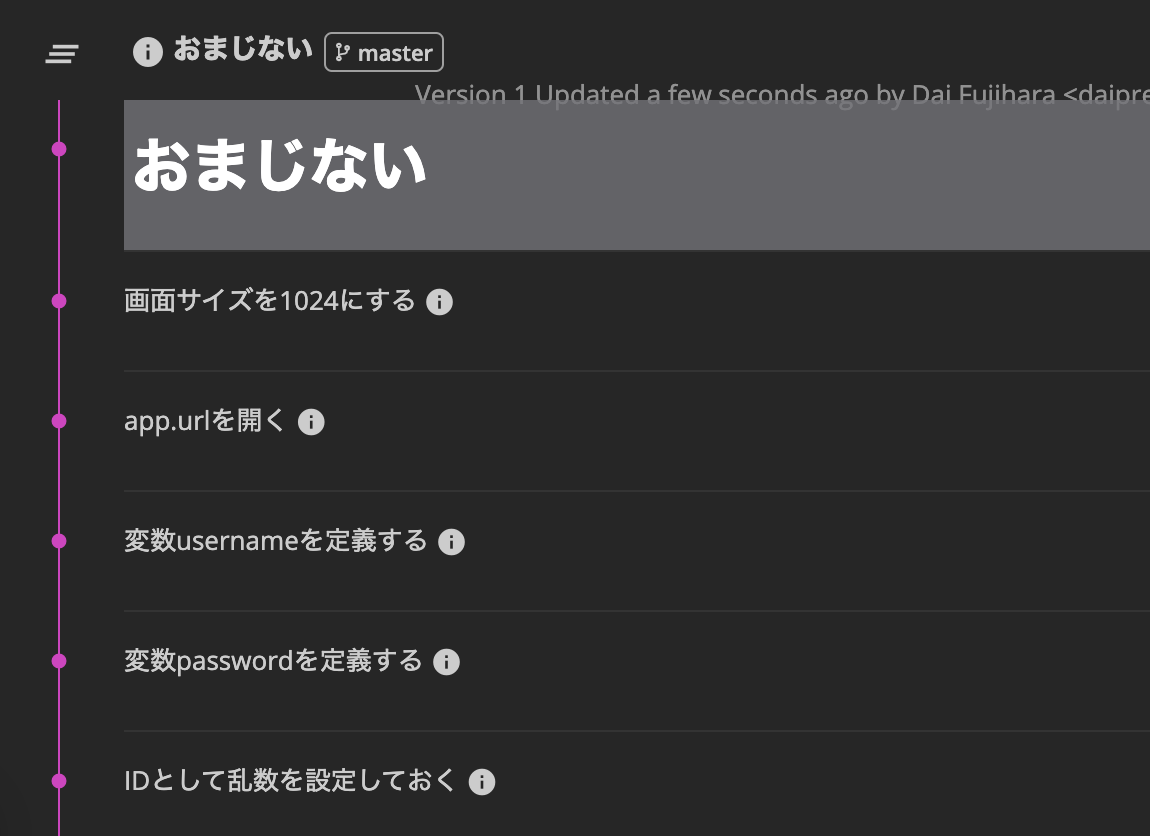The width and height of the screenshot is (1150, 836).
Task: Click the IDとして乱数を設定しておく step text
Action: 290,781
